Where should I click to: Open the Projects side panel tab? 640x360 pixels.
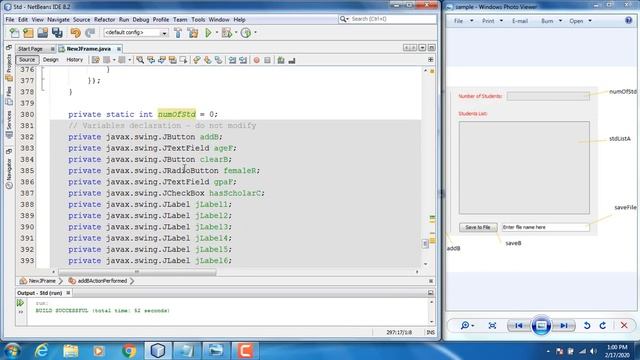[9, 68]
